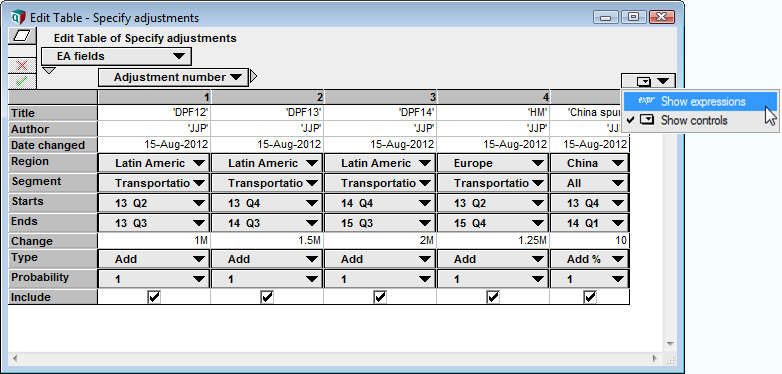Click horizontal scrollbar left arrow
Viewport: 782px width, 374px height.
(x=15, y=358)
